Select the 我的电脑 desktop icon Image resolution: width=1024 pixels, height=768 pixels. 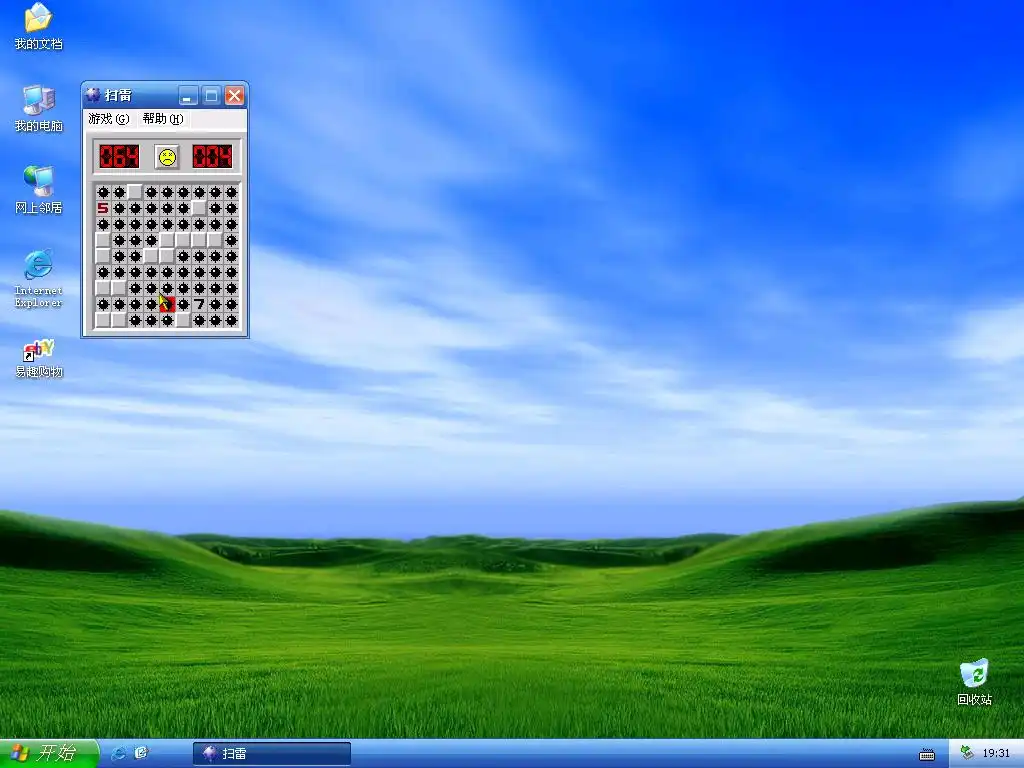(x=39, y=108)
